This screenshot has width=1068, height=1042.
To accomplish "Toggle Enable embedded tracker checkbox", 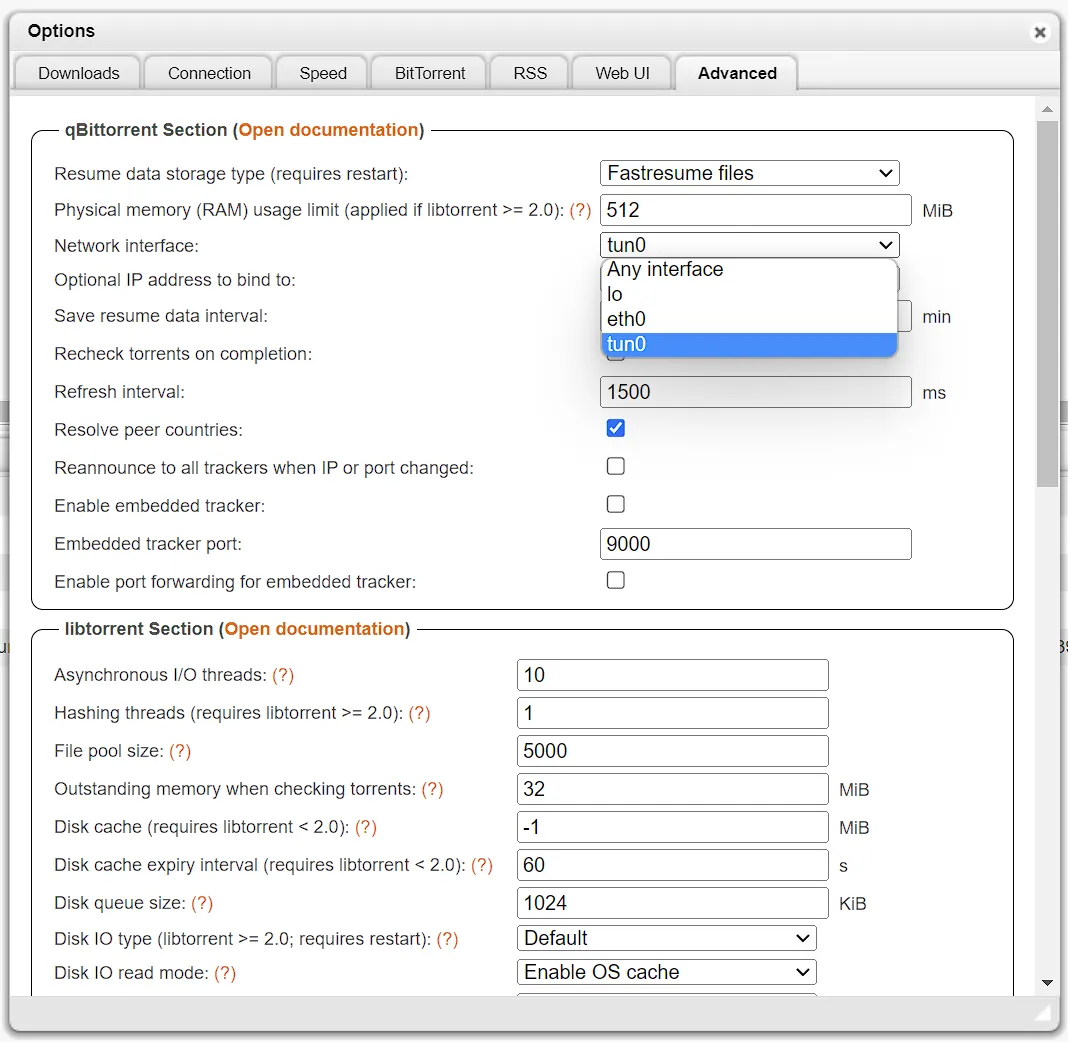I will (616, 504).
